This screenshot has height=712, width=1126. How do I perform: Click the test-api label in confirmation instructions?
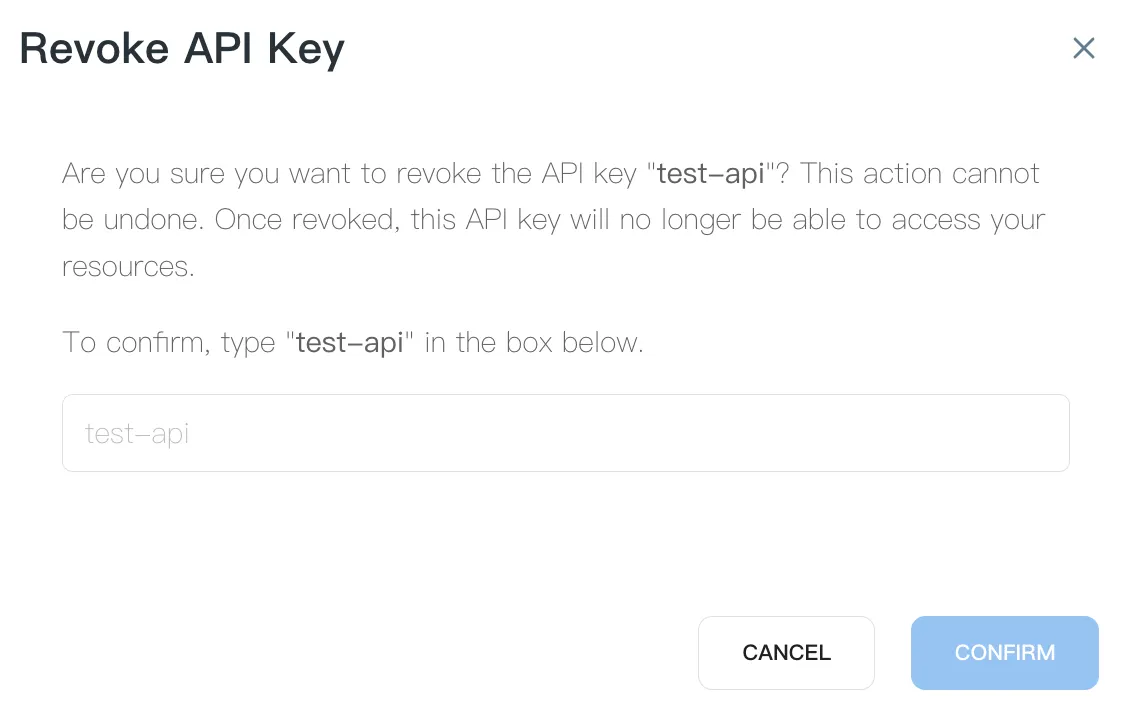pyautogui.click(x=349, y=342)
